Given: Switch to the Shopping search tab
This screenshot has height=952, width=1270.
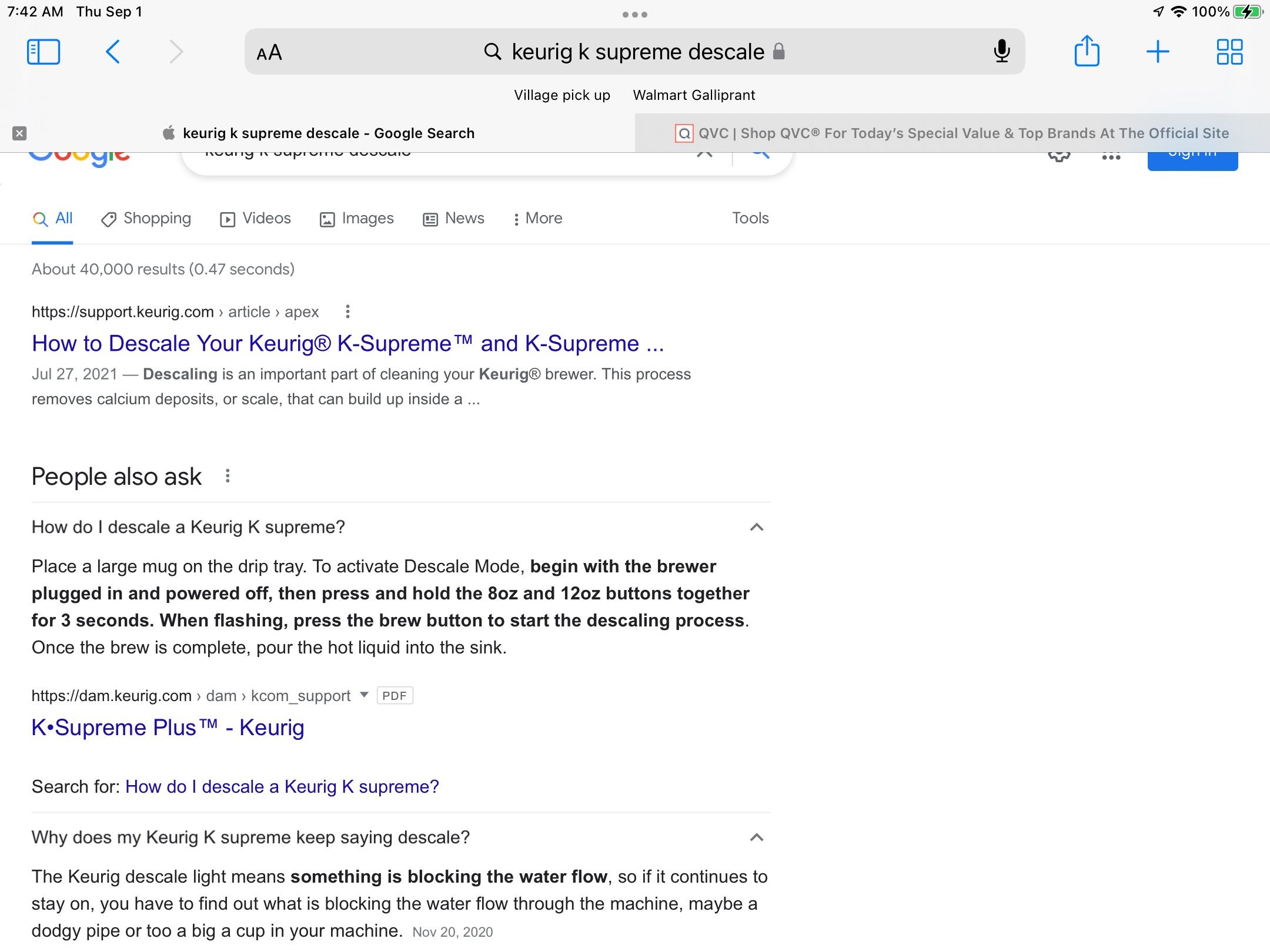Looking at the screenshot, I should tap(146, 219).
